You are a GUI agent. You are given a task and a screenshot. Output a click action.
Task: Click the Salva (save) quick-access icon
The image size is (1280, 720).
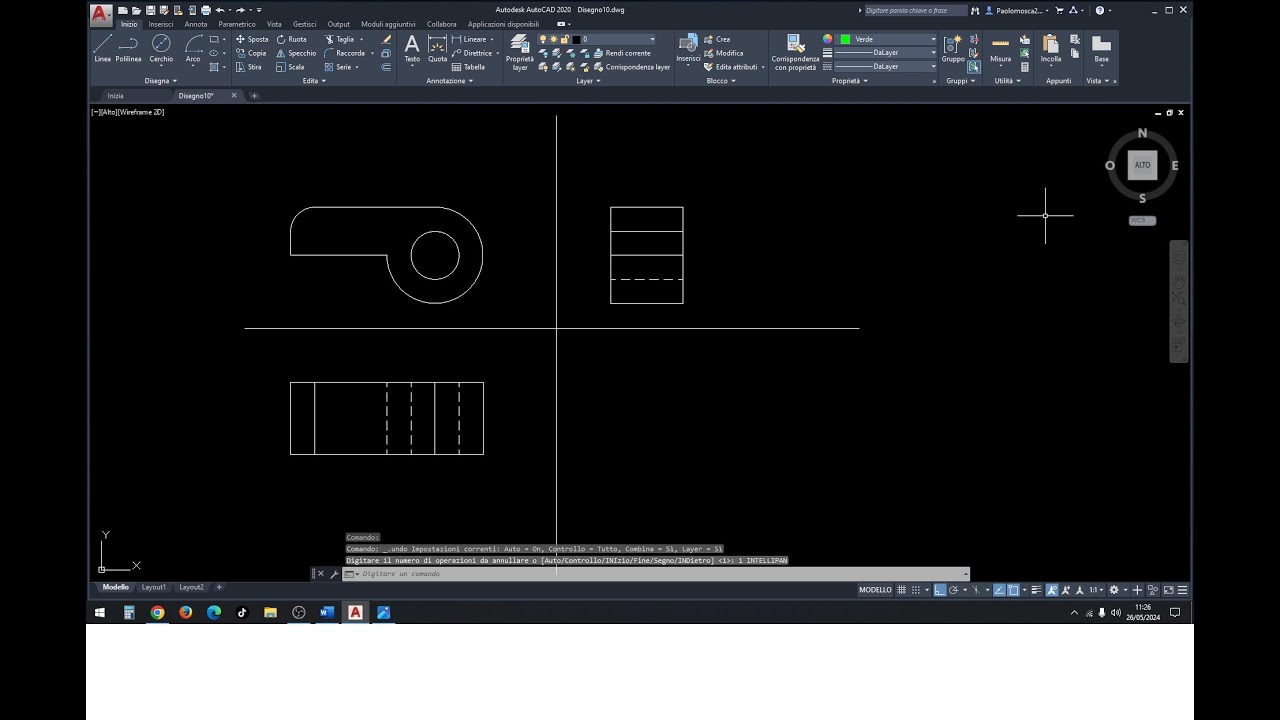[x=150, y=10]
